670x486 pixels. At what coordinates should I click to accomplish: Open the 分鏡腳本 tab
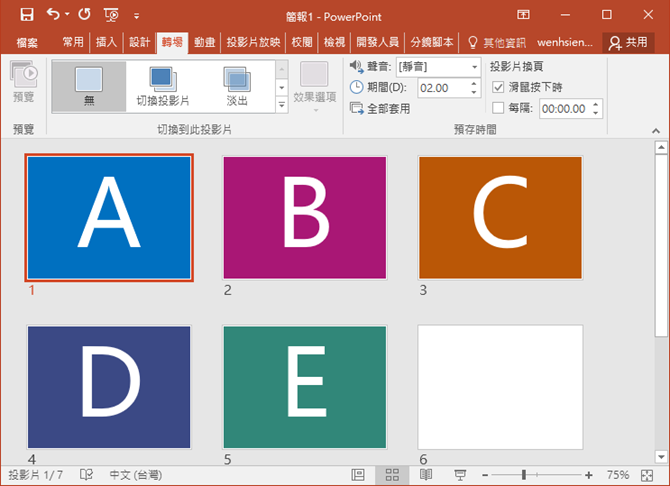click(x=432, y=42)
